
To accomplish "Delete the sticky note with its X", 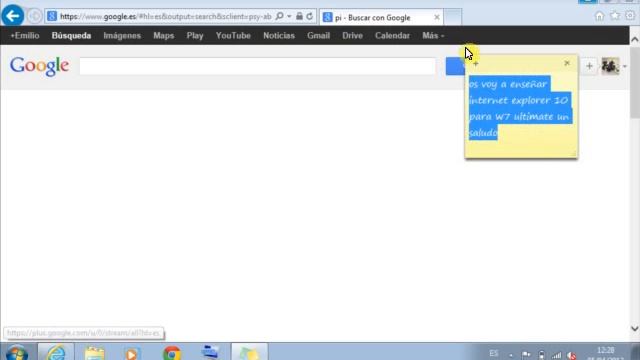I will click(567, 63).
